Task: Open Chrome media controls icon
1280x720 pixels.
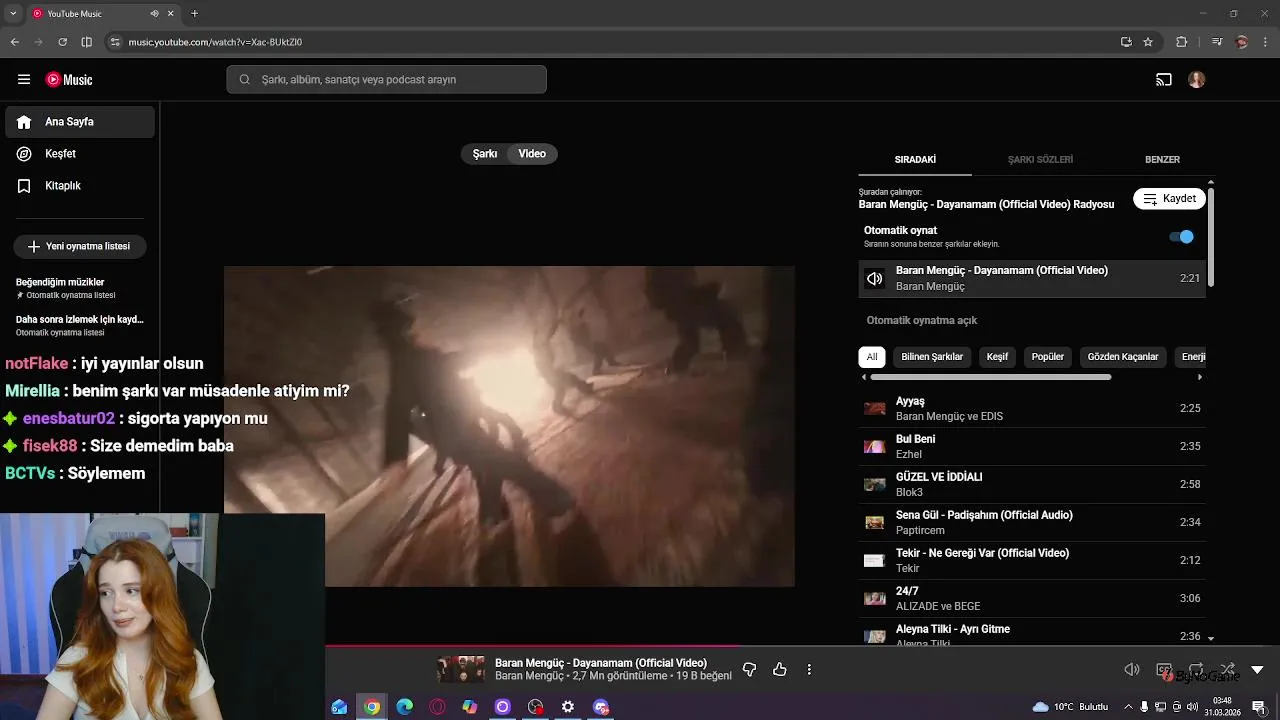Action: click(1216, 42)
